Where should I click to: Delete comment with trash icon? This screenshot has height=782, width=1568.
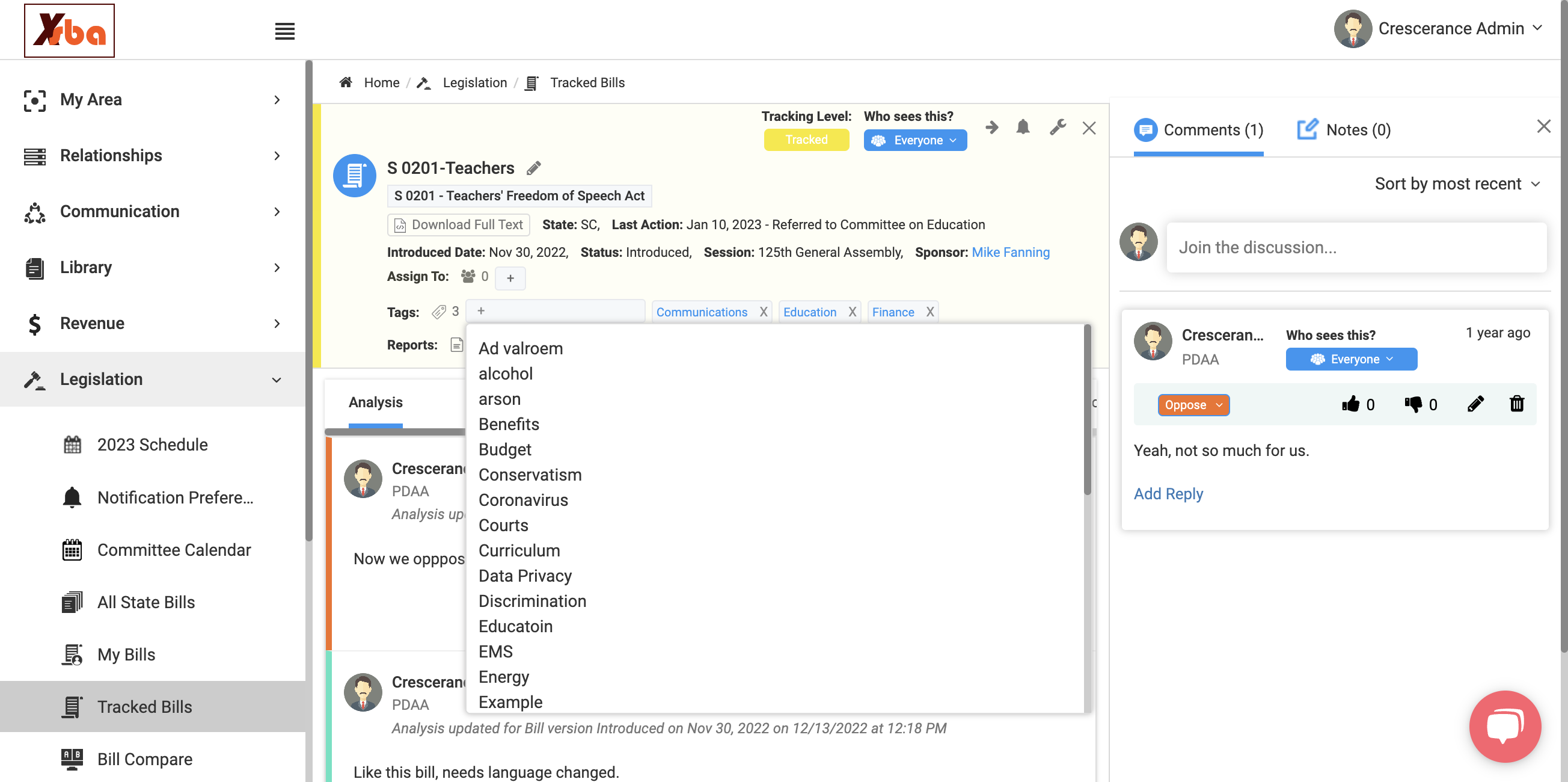1516,404
